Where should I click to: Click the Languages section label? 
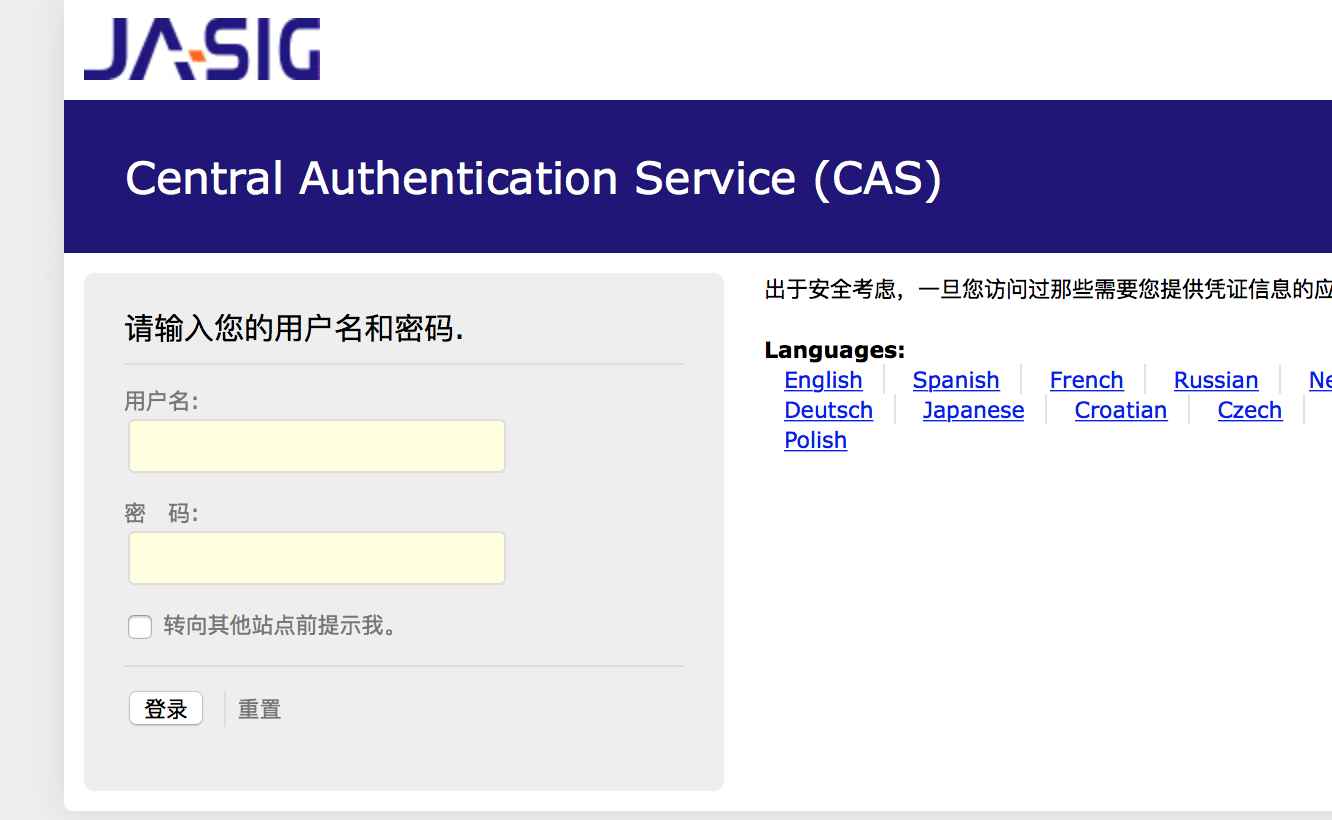tap(834, 350)
